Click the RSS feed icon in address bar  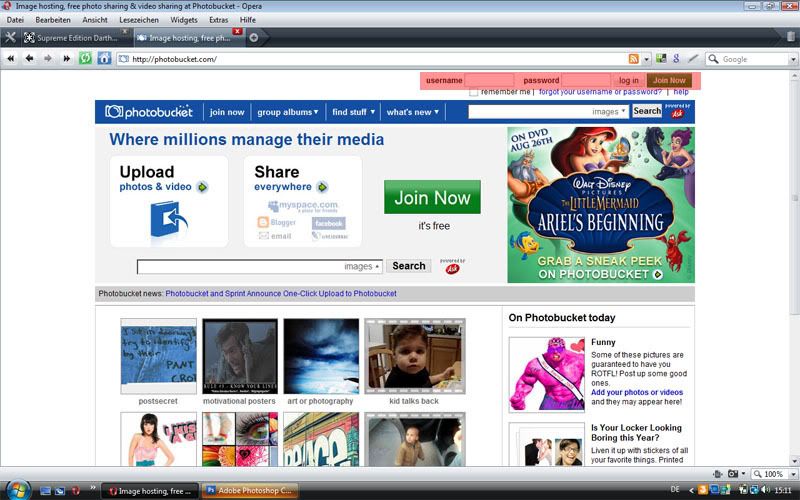tap(633, 59)
